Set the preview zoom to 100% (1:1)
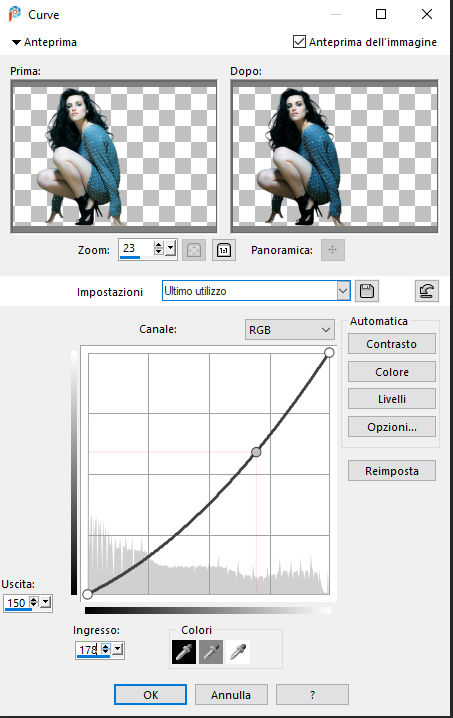The image size is (453, 718). 224,250
